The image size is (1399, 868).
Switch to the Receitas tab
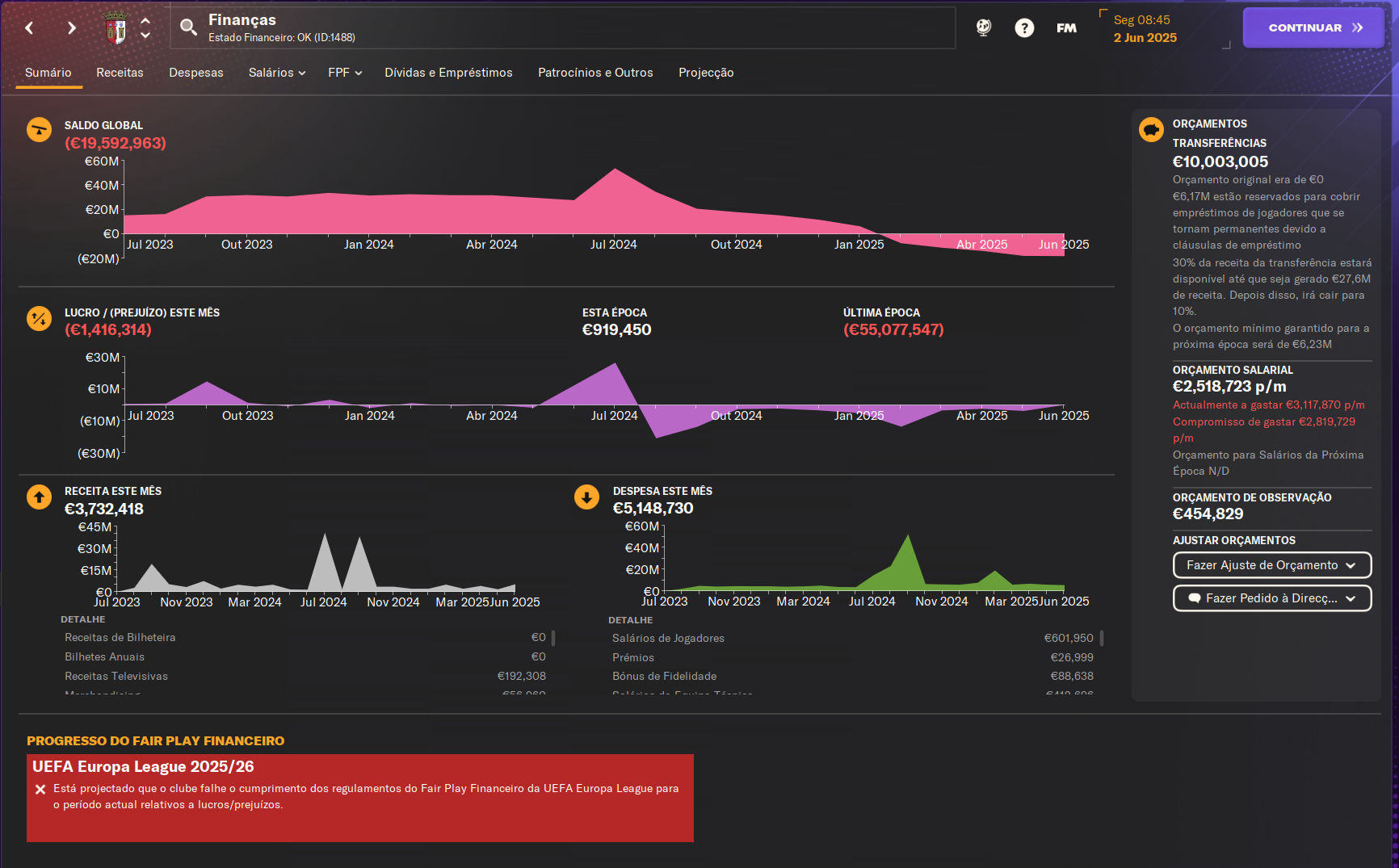(x=120, y=73)
